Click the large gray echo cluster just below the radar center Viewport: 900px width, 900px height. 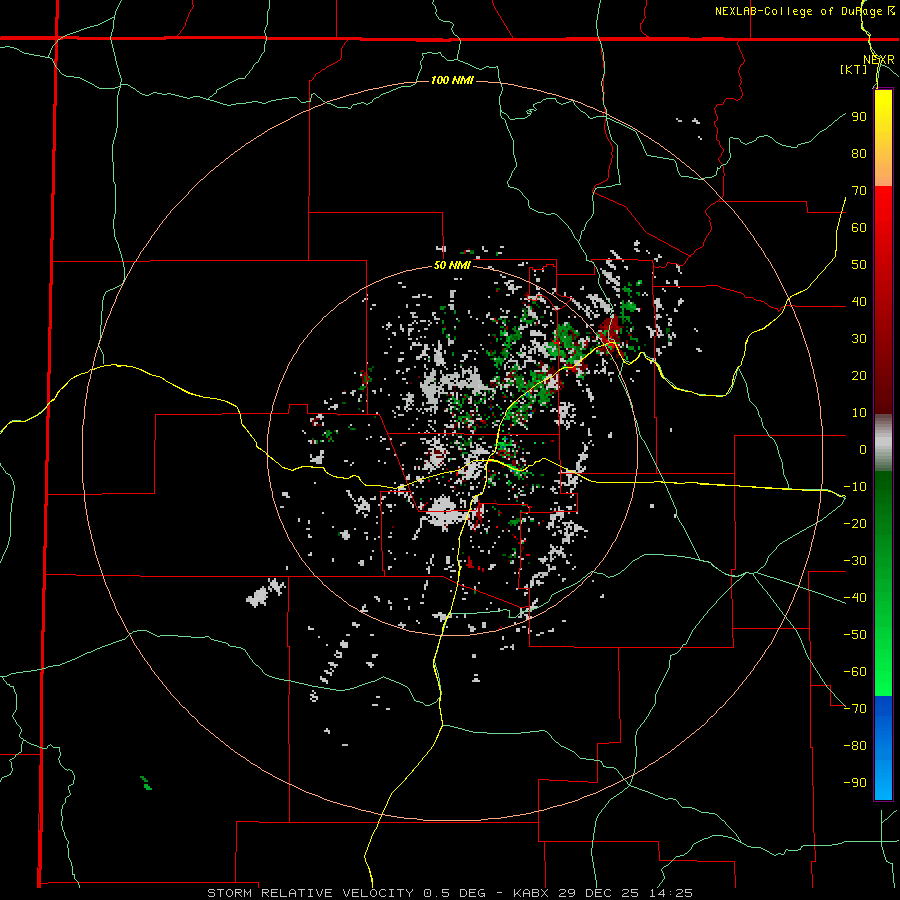pyautogui.click(x=445, y=511)
